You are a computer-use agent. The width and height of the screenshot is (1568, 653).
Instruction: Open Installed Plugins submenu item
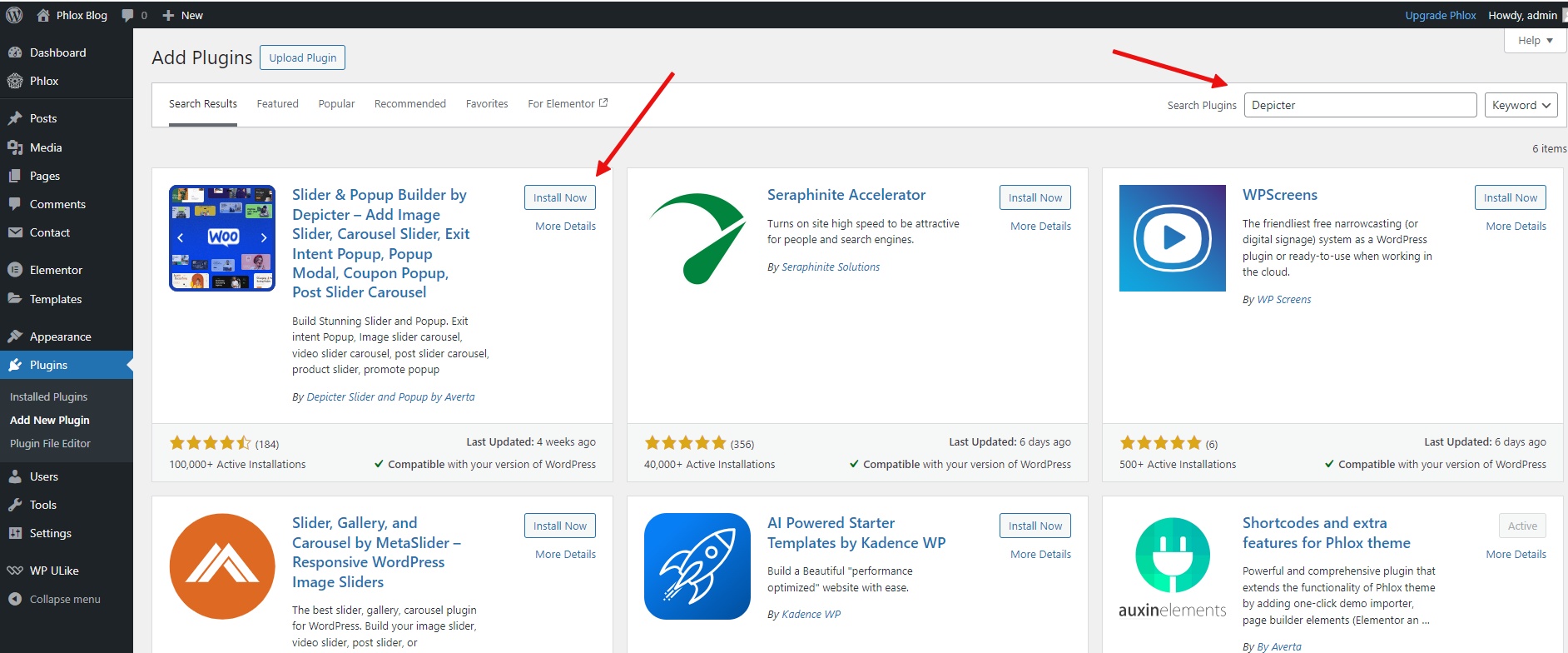[48, 397]
